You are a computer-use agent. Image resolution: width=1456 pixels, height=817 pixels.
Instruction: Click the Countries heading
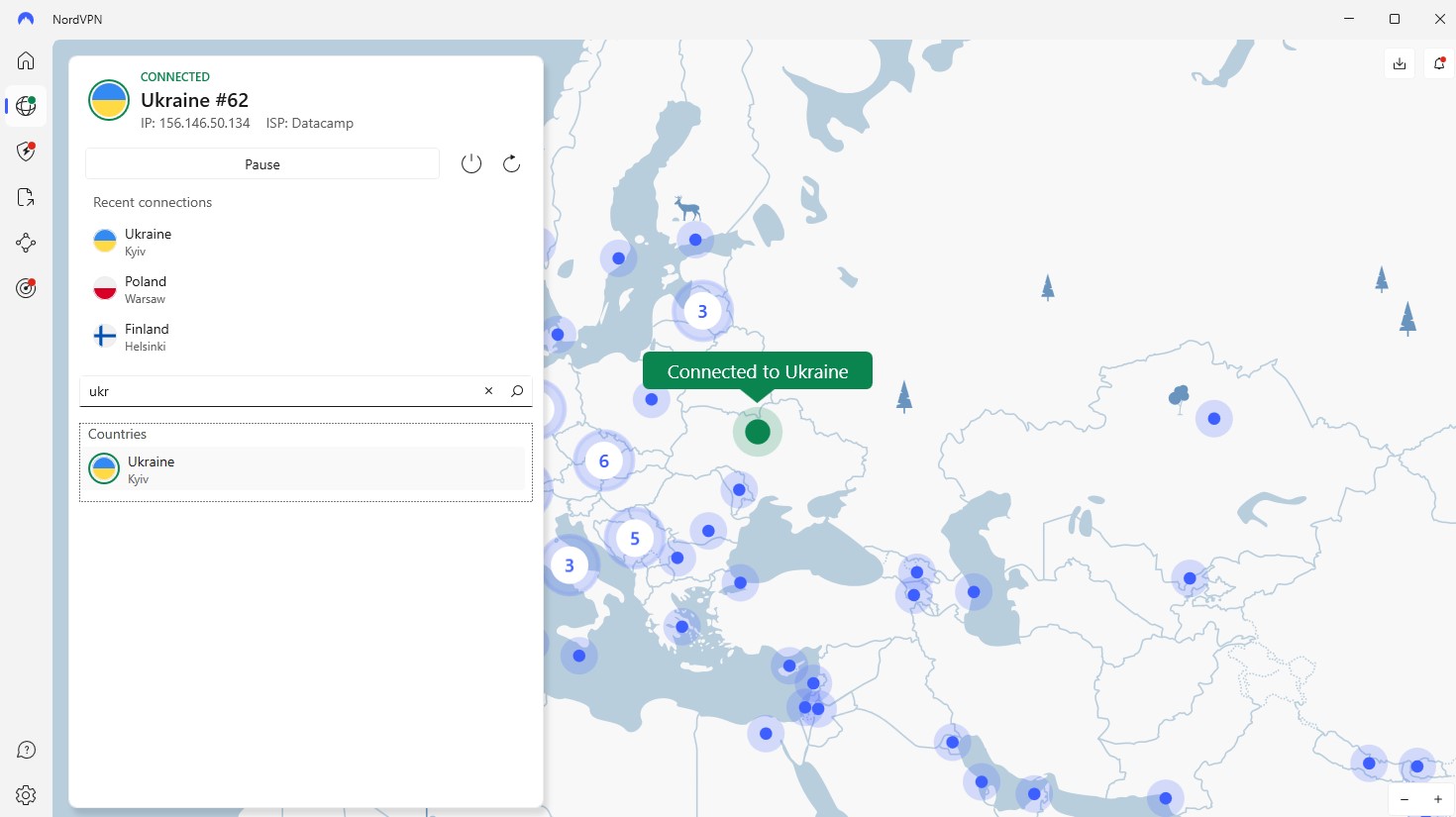pos(117,434)
